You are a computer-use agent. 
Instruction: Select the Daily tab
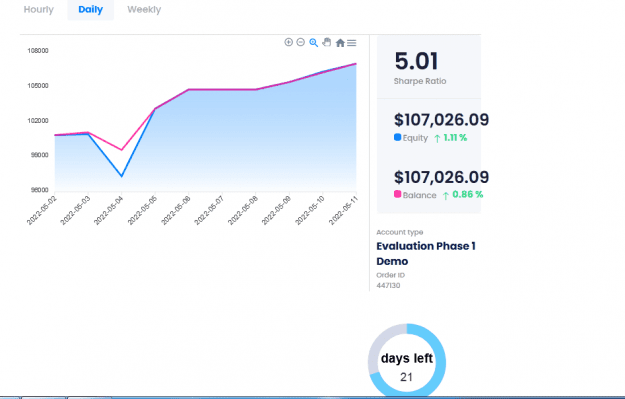tap(90, 10)
